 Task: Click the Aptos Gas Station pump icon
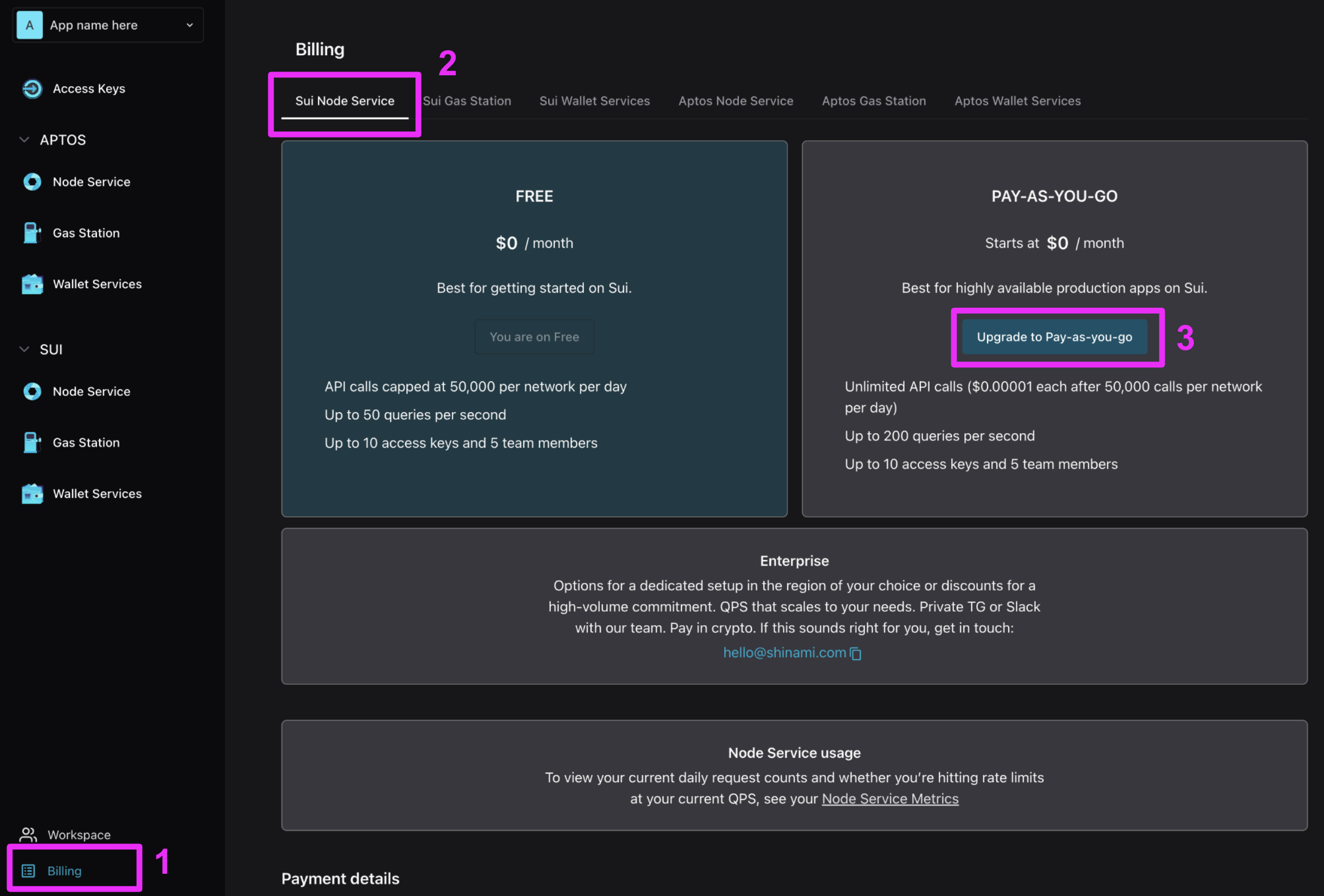click(33, 233)
